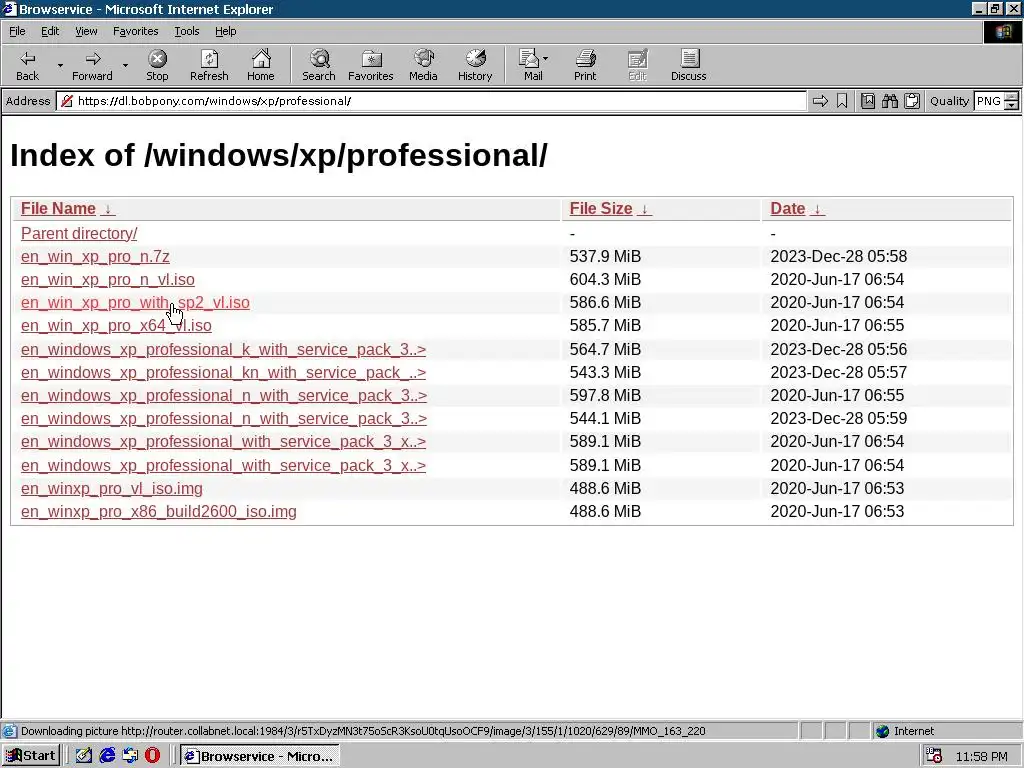Click the Browservice taskbar window button
Screen dimensions: 1024x768
(x=259, y=756)
